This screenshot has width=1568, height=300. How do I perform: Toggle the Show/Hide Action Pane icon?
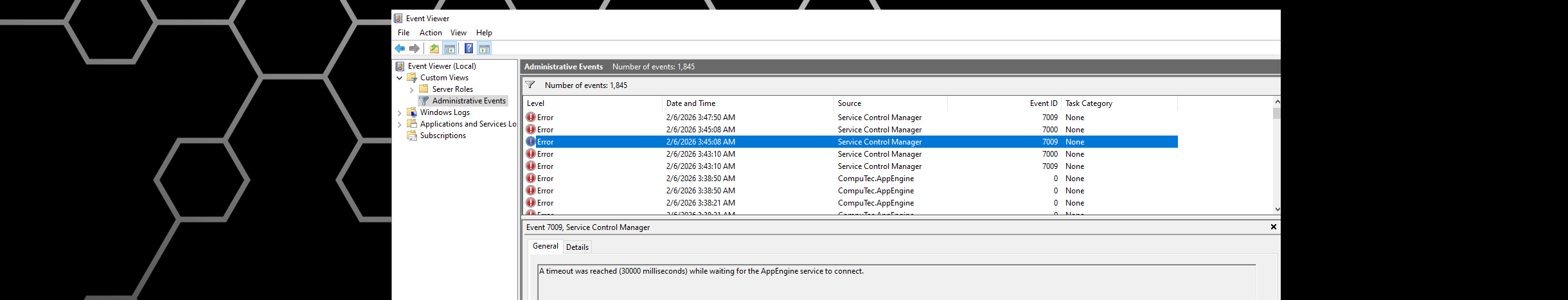coord(485,49)
